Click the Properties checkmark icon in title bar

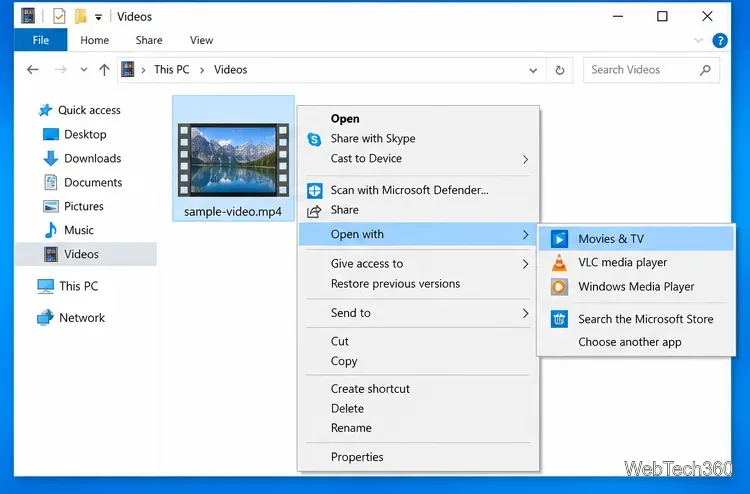click(x=59, y=16)
